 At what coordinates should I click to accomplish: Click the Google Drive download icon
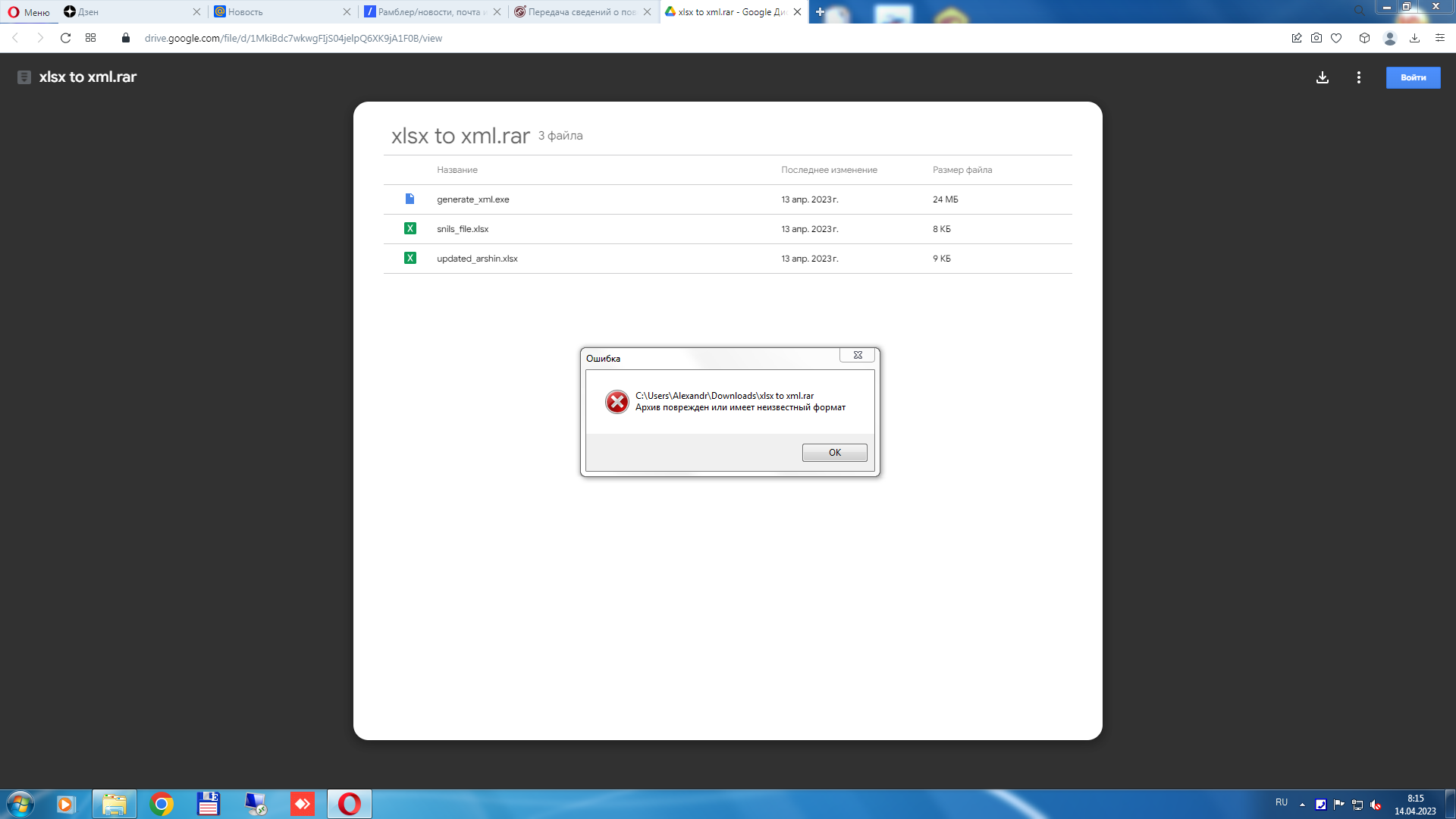[1322, 77]
